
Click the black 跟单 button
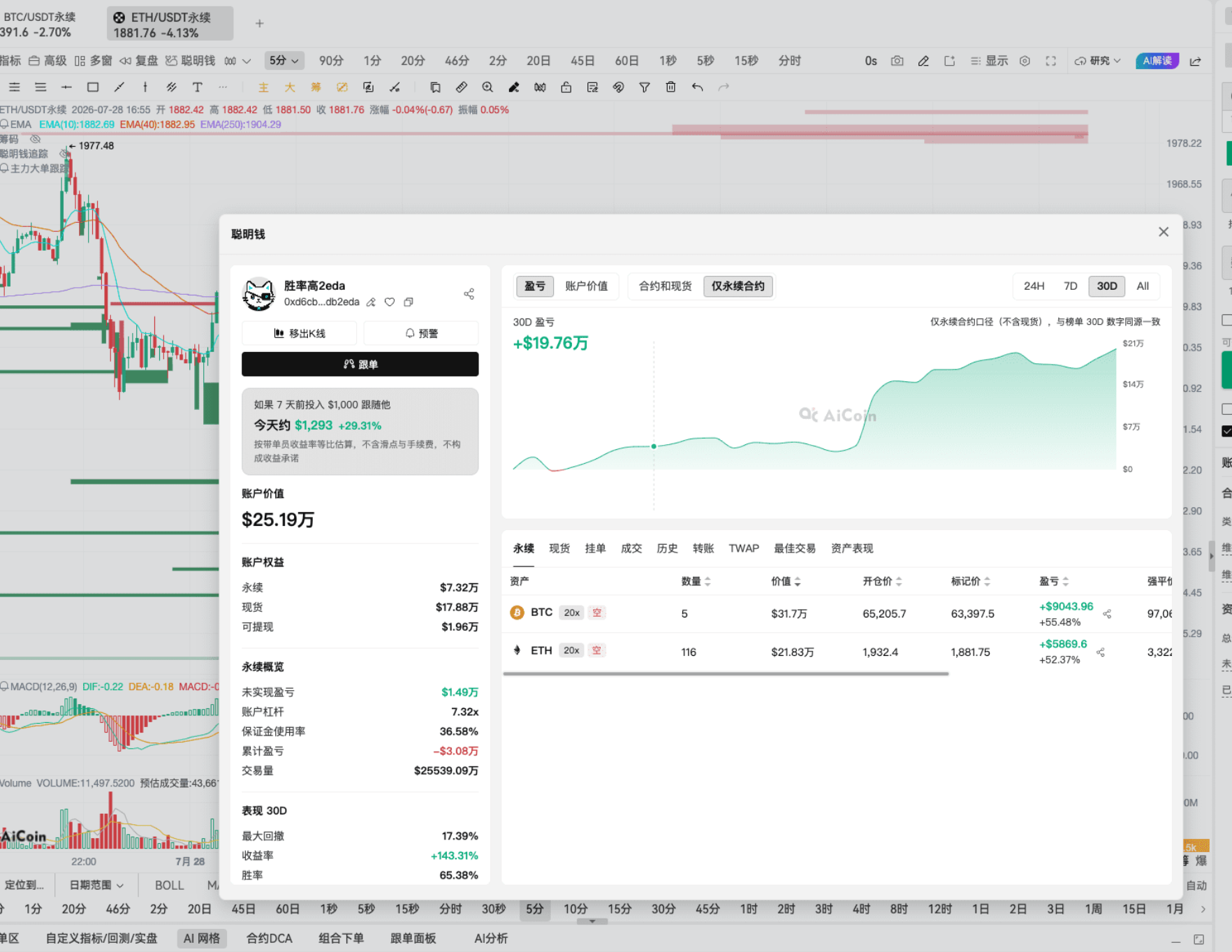(x=360, y=364)
